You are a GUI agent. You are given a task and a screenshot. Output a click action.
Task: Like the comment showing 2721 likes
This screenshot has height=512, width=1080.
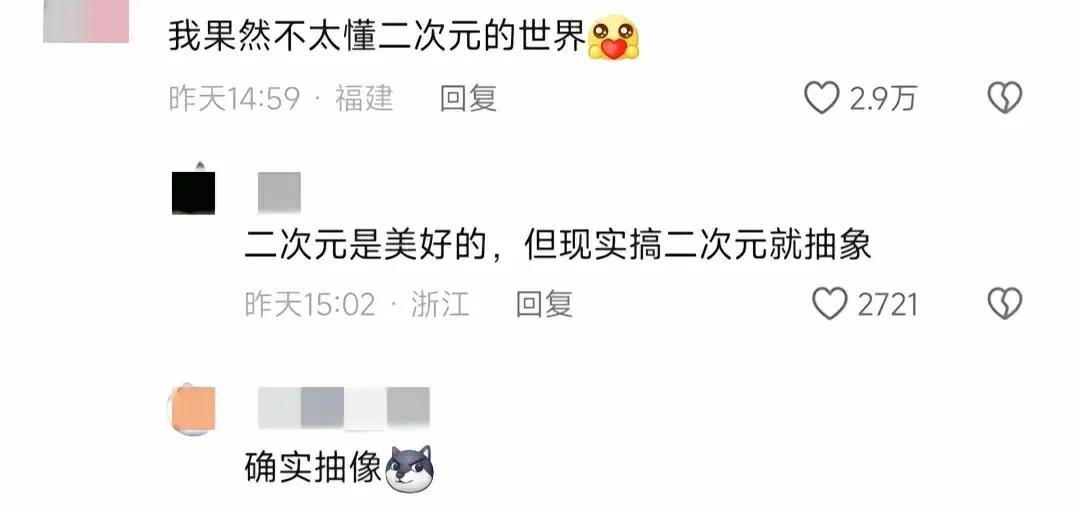click(x=829, y=304)
